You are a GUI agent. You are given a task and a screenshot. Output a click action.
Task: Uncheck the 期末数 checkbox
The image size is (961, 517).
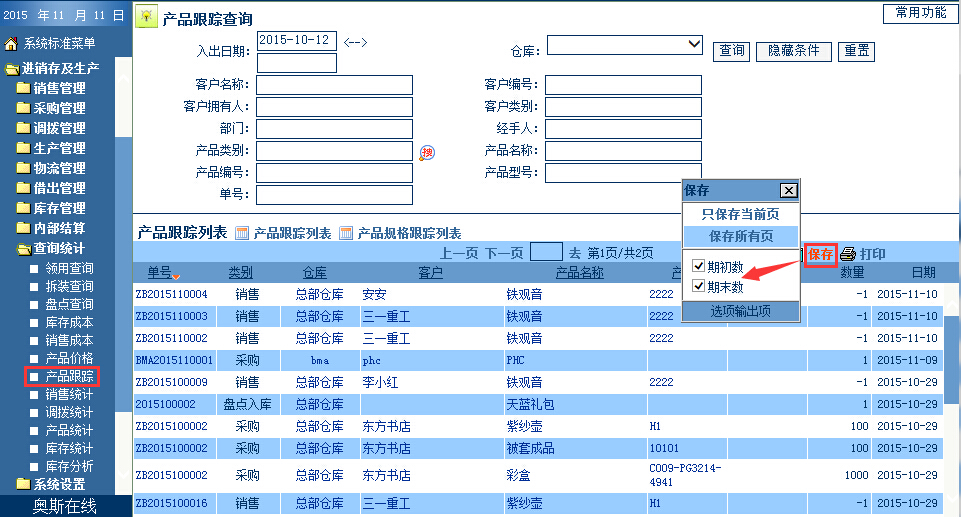point(699,287)
